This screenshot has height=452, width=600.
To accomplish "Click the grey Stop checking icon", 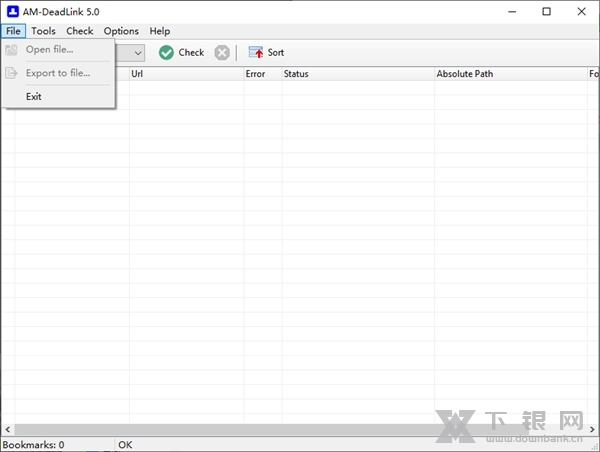I will [222, 52].
